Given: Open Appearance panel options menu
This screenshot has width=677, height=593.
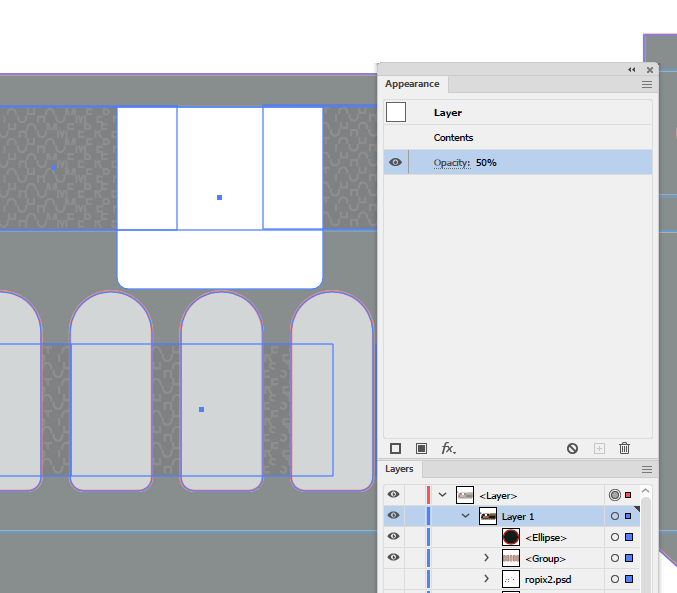Looking at the screenshot, I should click(646, 85).
